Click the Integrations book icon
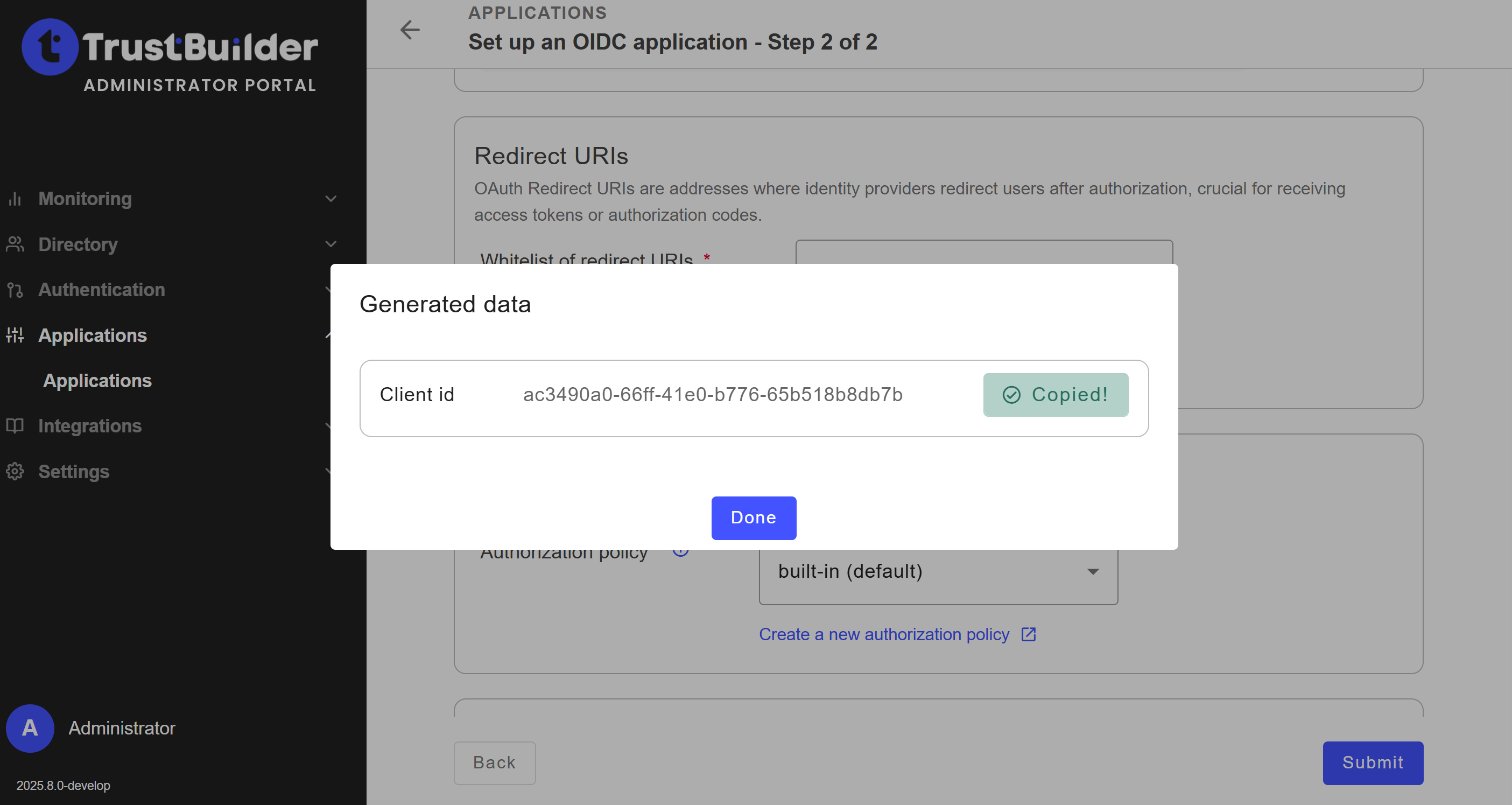This screenshot has width=1512, height=805. tap(15, 426)
